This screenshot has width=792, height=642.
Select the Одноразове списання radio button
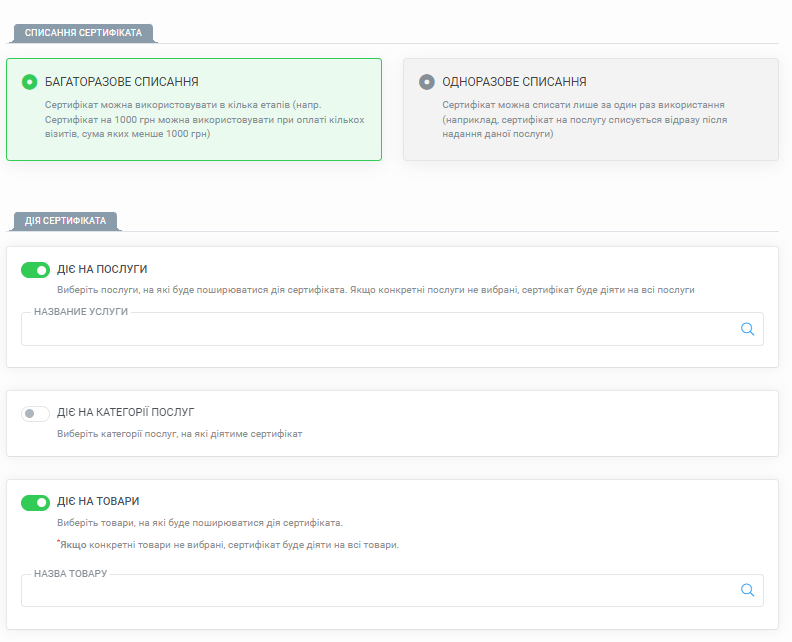pyautogui.click(x=427, y=82)
